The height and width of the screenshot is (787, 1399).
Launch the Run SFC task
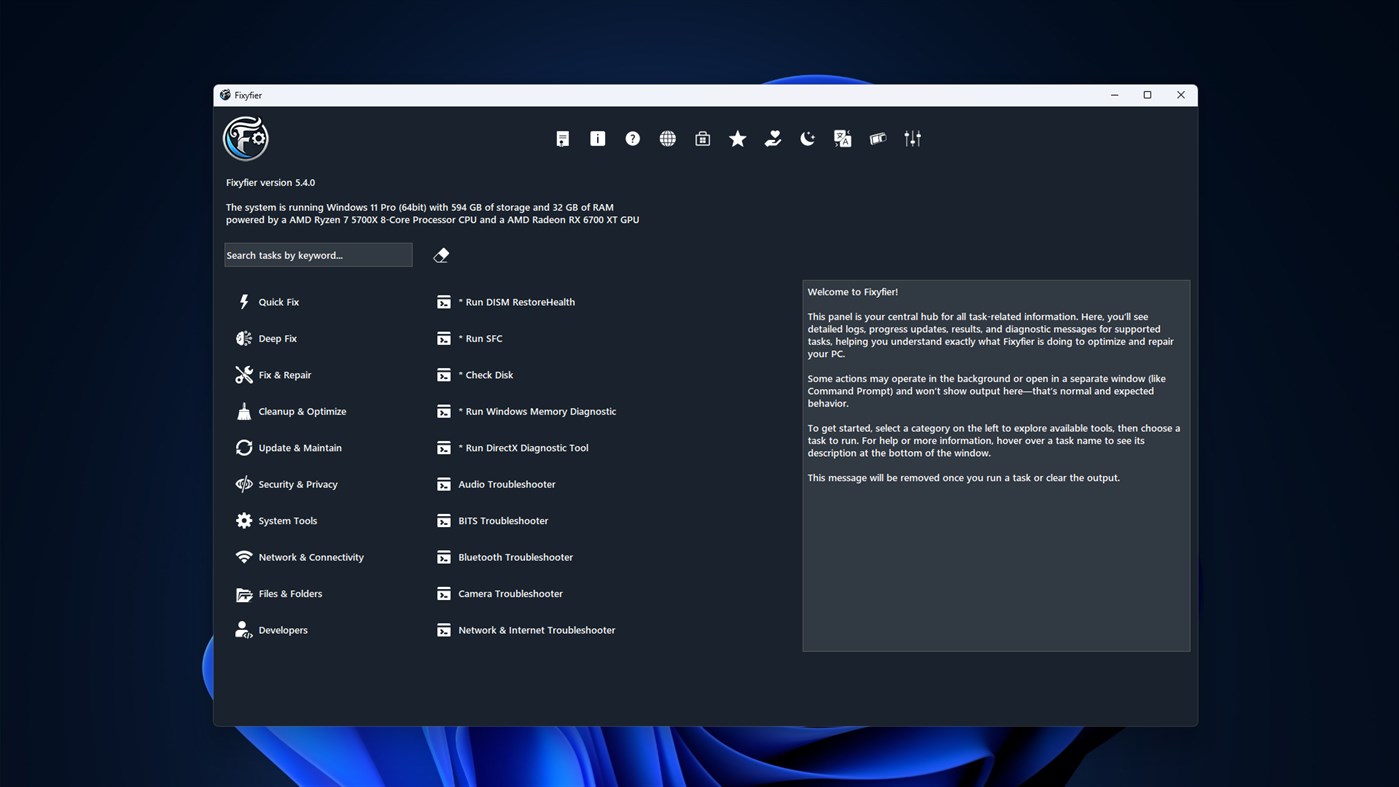[470, 339]
